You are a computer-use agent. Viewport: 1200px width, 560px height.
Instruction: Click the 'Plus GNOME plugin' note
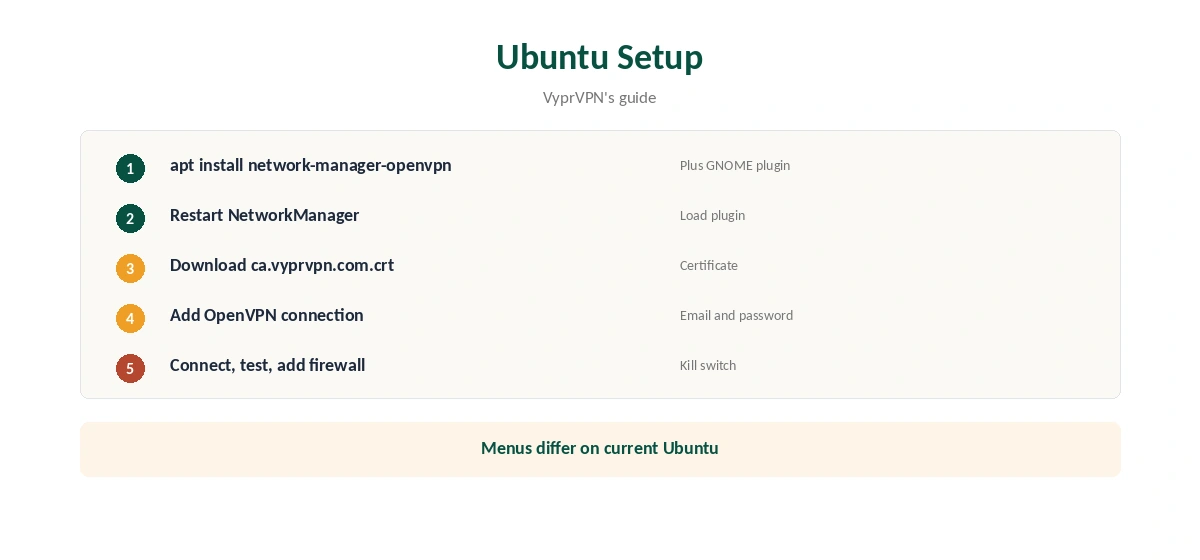pyautogui.click(x=735, y=165)
